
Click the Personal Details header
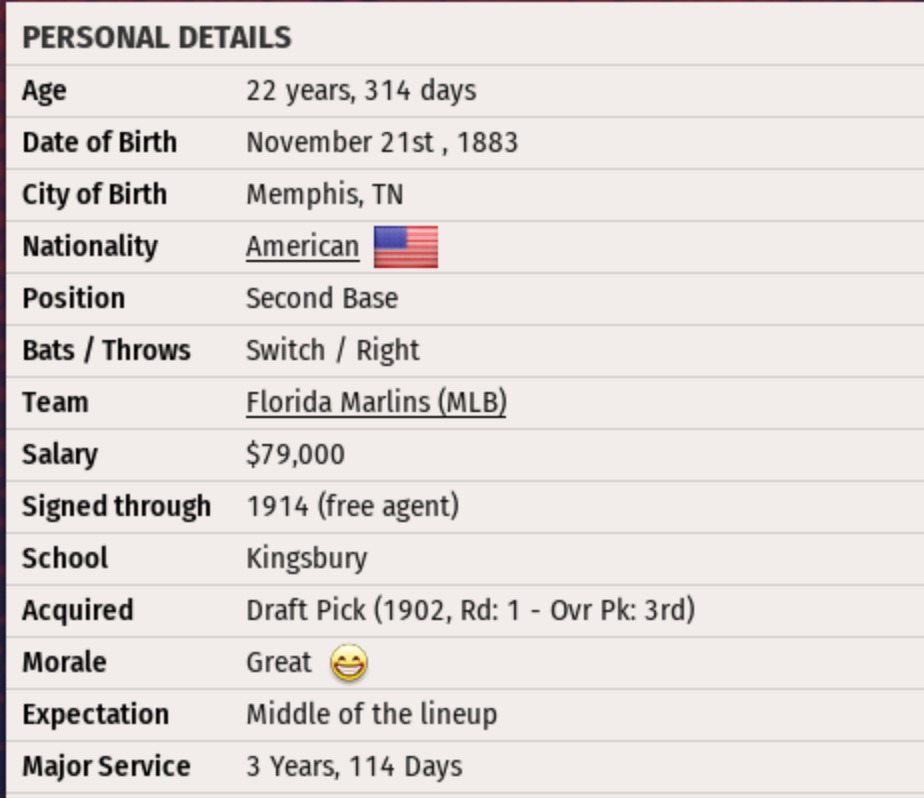coord(157,38)
